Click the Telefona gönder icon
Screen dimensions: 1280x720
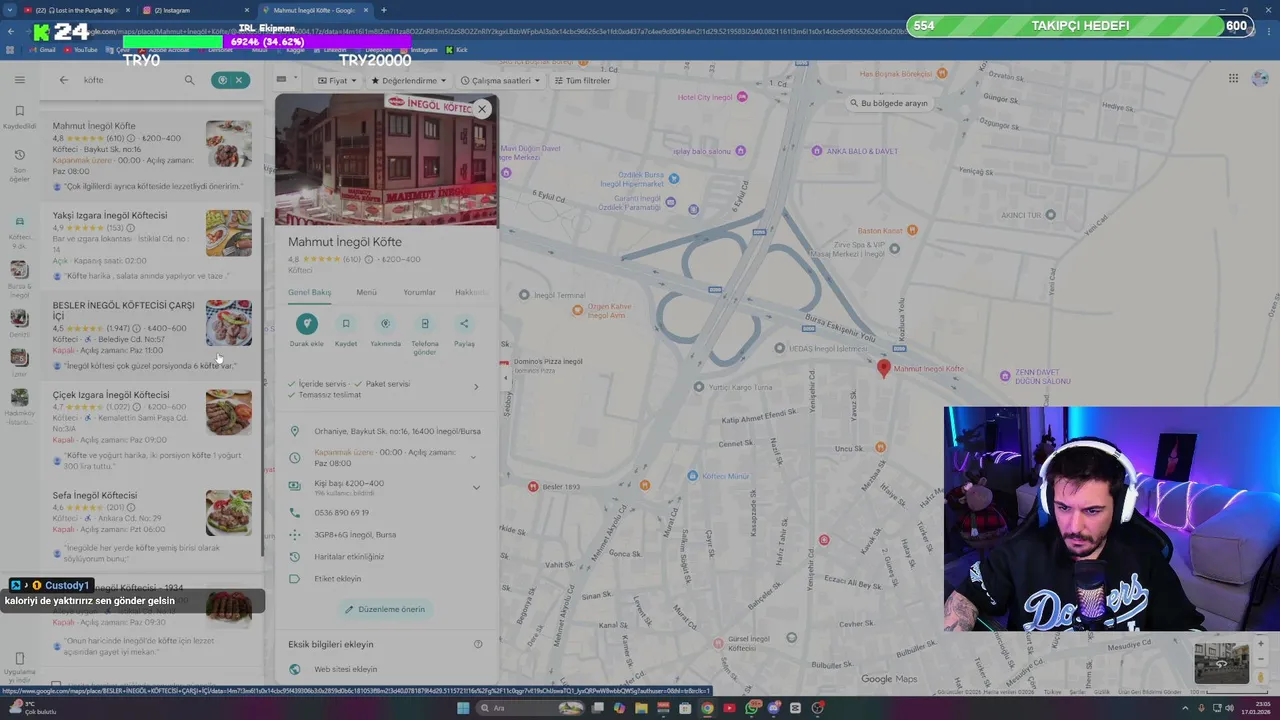click(x=425, y=323)
